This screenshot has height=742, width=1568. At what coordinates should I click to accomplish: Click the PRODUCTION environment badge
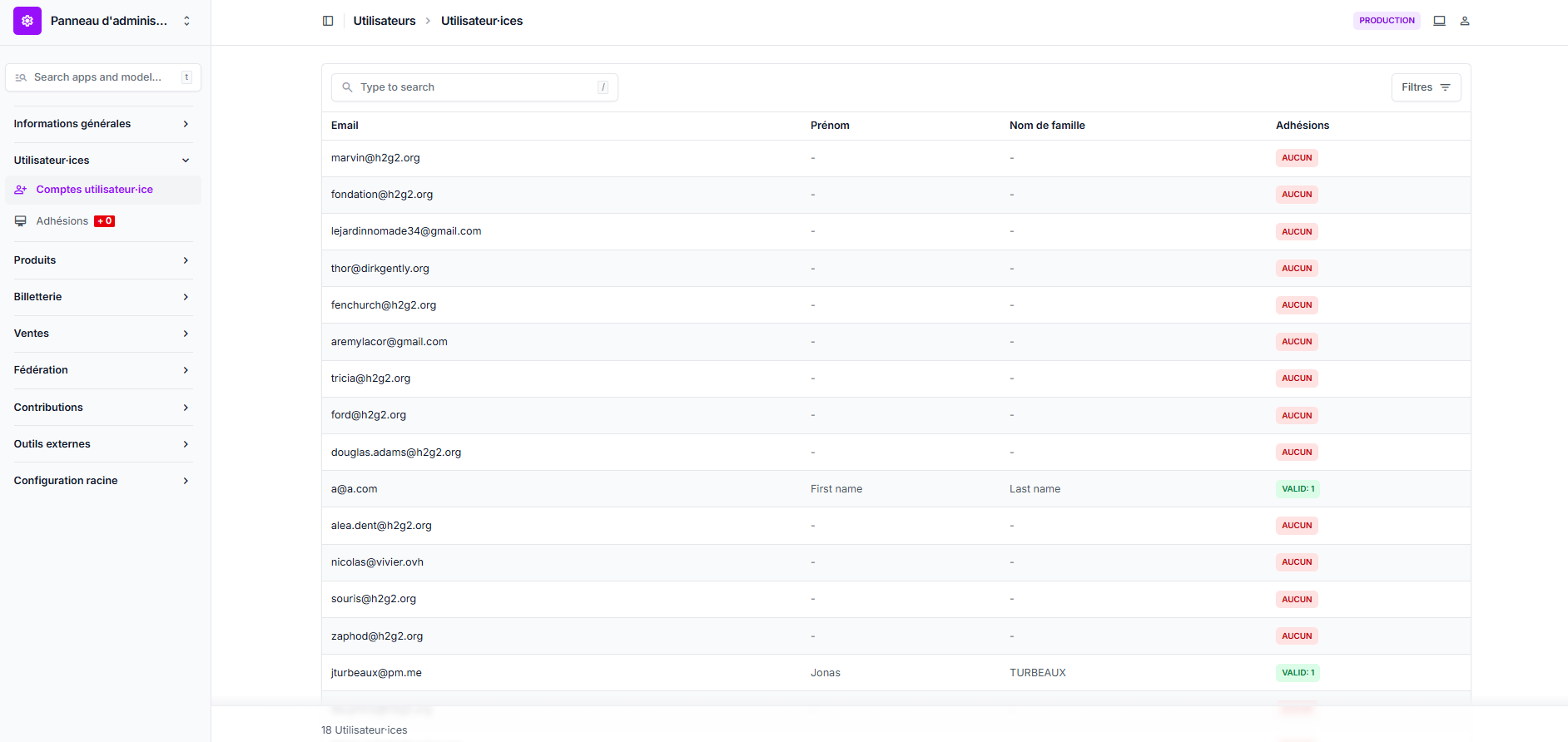(x=1386, y=21)
